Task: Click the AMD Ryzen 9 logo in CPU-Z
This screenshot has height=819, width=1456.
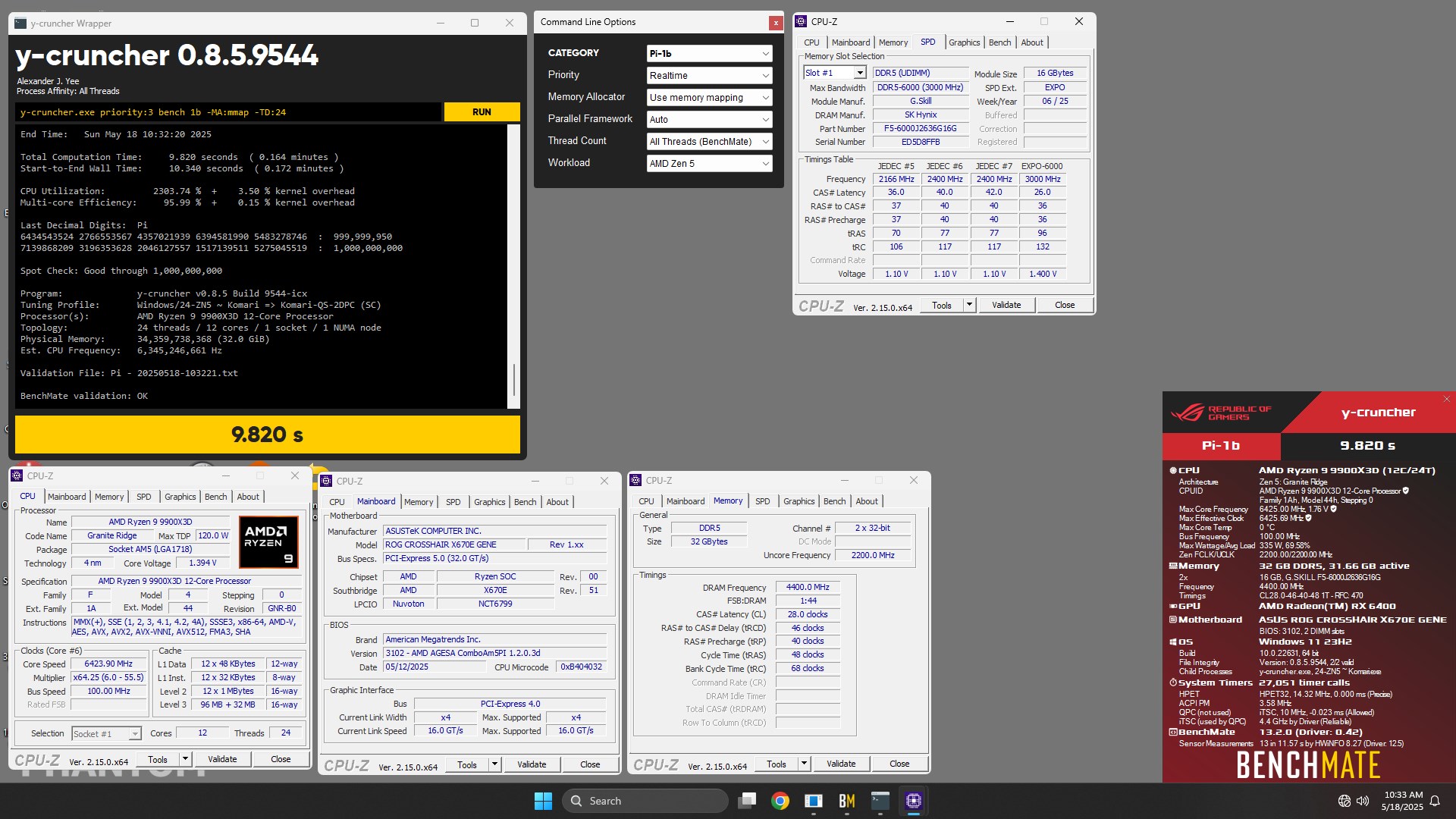Action: pyautogui.click(x=268, y=541)
